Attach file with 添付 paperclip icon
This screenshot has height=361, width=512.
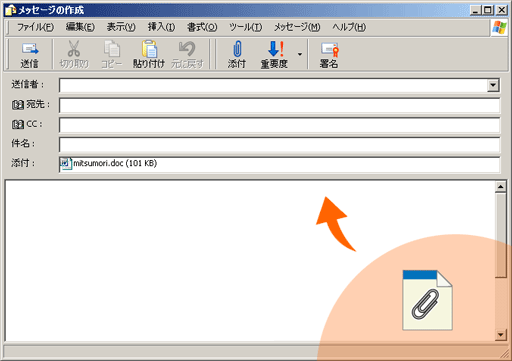(237, 49)
